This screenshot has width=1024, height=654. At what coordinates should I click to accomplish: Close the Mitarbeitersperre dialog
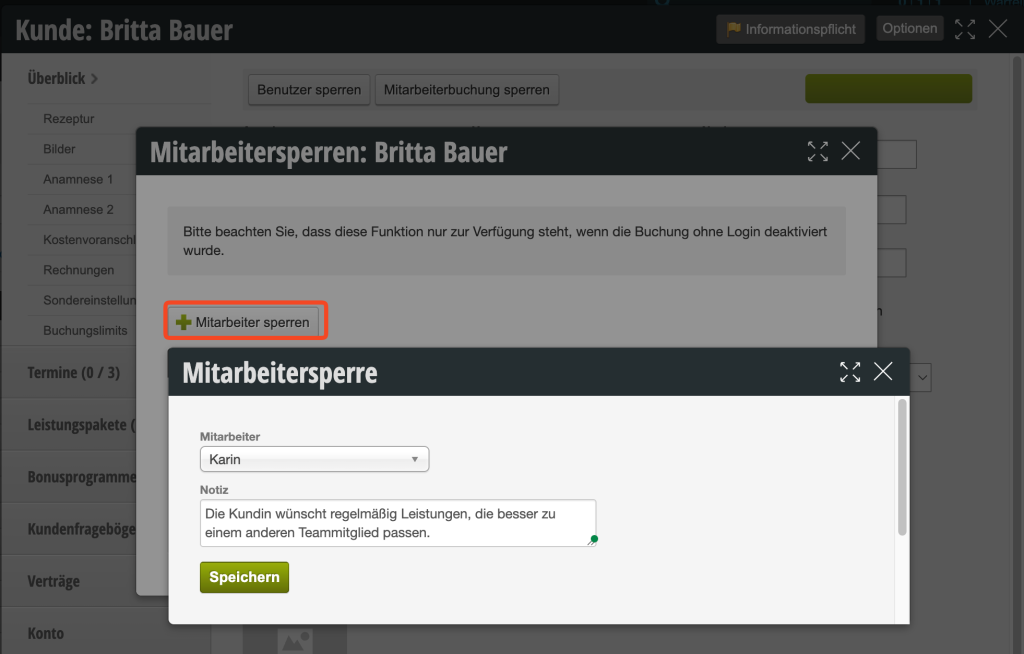[x=883, y=372]
